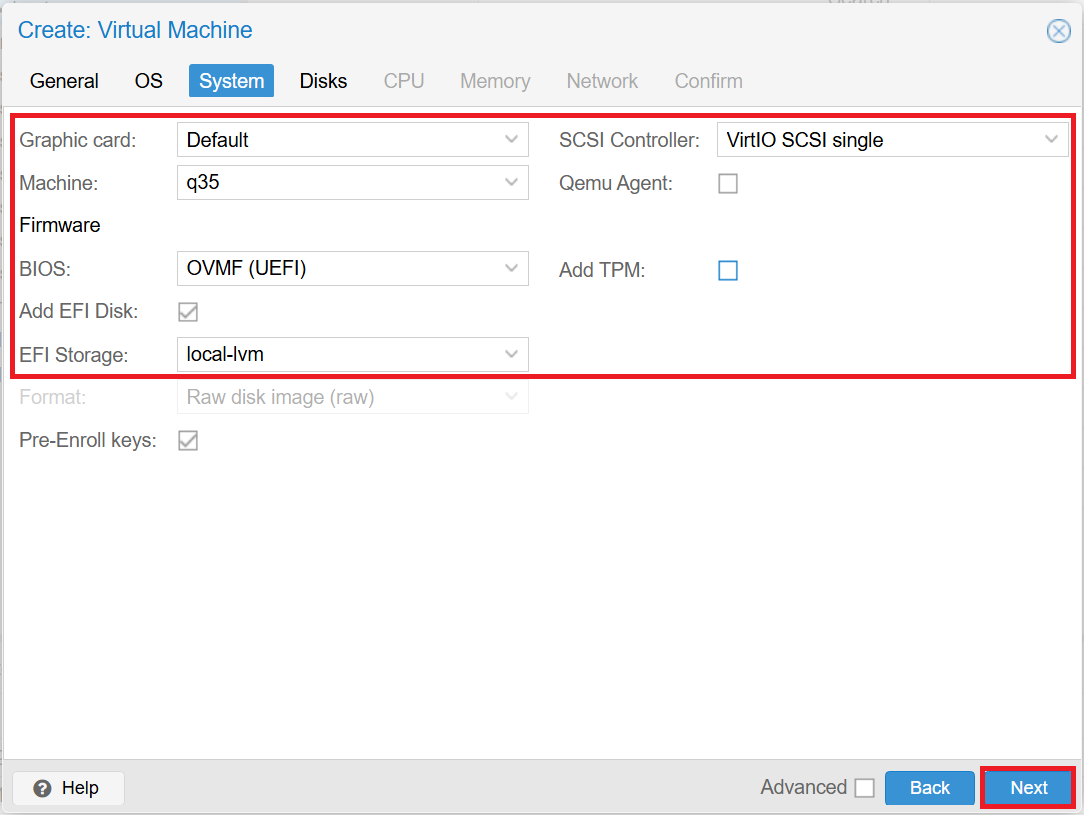Click the Back button
This screenshot has width=1084, height=815.
pos(929,787)
